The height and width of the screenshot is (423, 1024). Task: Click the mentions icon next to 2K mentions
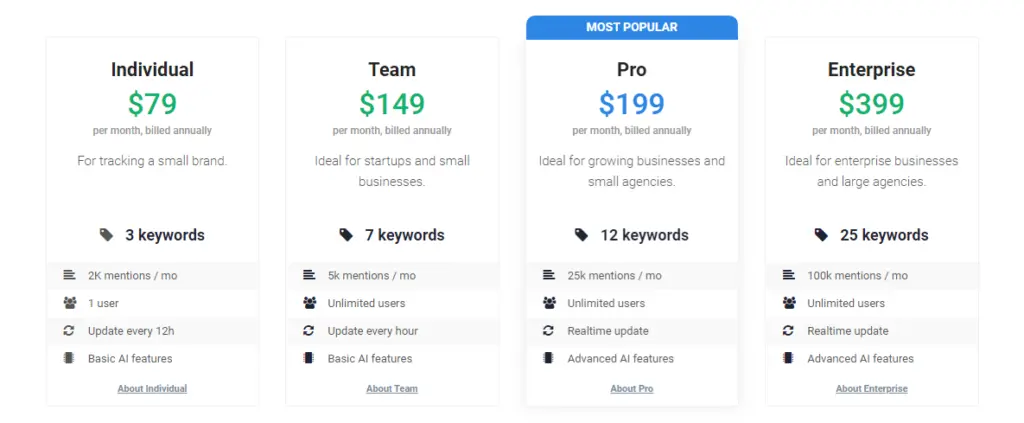click(69, 275)
